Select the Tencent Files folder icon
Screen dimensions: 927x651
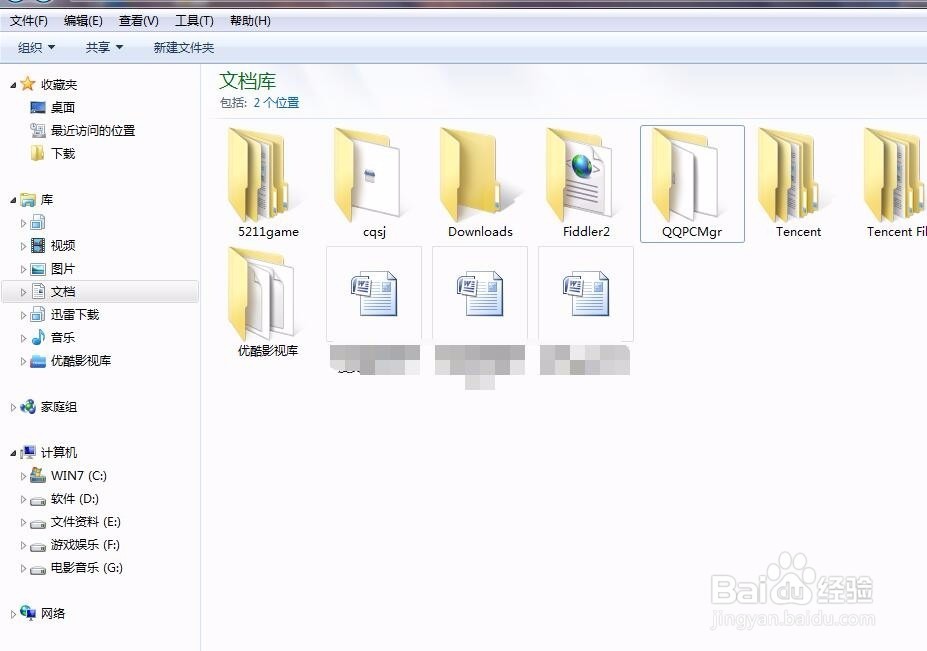point(895,174)
